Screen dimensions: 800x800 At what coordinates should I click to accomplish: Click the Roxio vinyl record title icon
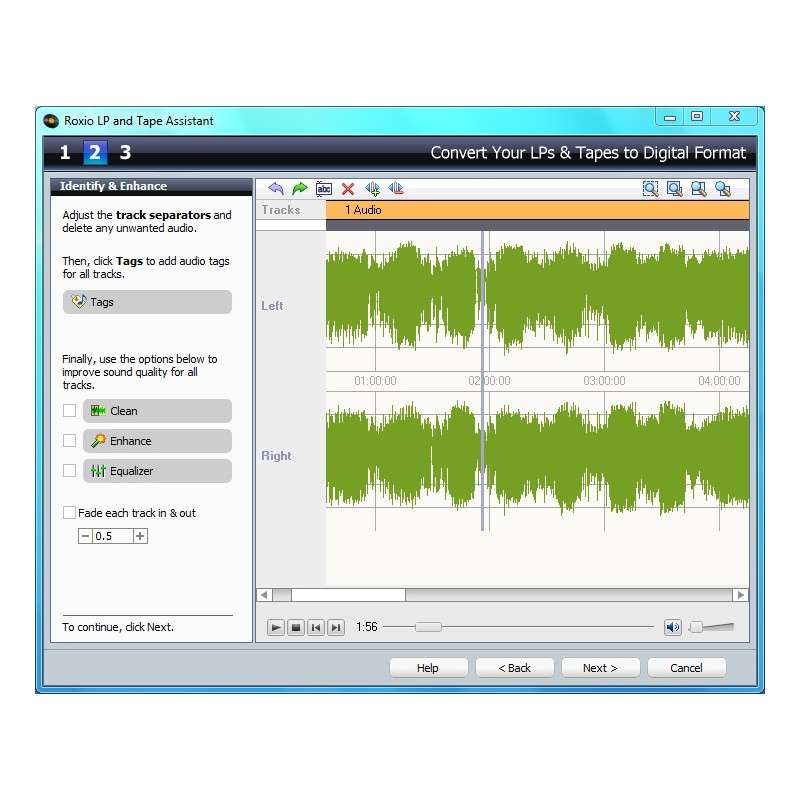(51, 121)
